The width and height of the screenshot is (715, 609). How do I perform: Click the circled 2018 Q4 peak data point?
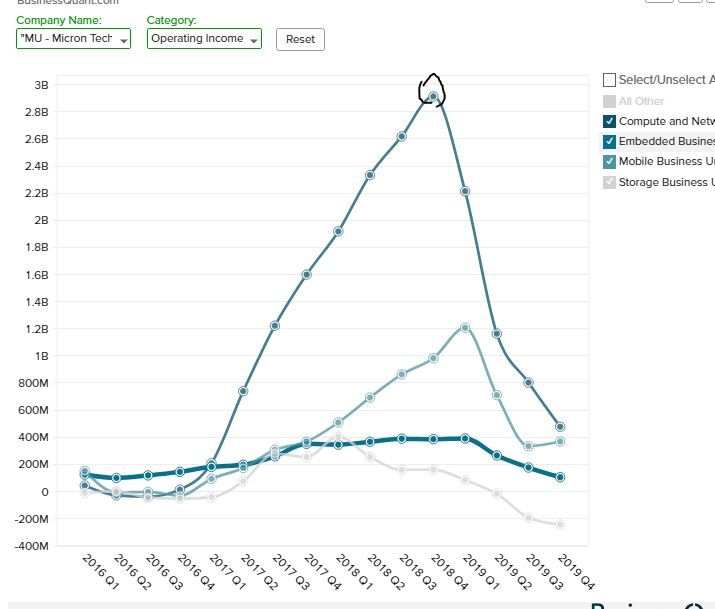[433, 97]
